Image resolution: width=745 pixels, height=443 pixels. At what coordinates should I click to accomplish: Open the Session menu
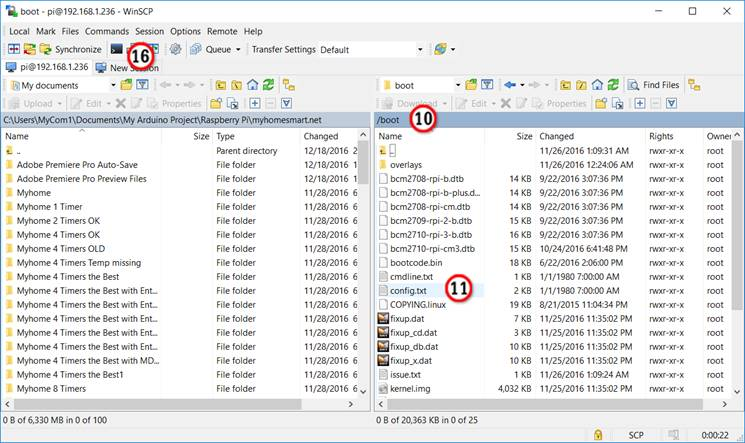click(149, 31)
